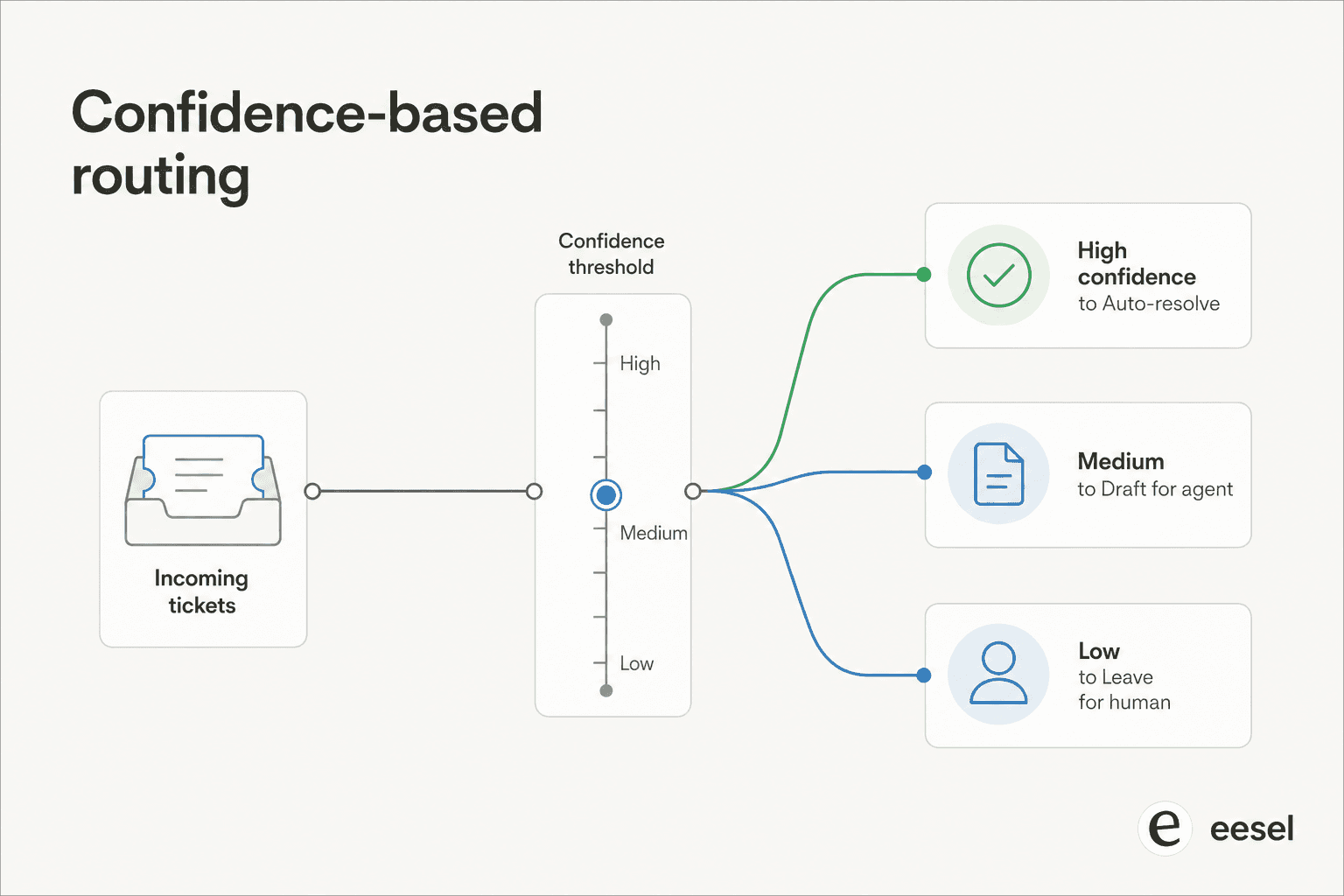Image resolution: width=1344 pixels, height=896 pixels.
Task: Click the "High" label on the slider scale
Action: pyautogui.click(x=640, y=364)
